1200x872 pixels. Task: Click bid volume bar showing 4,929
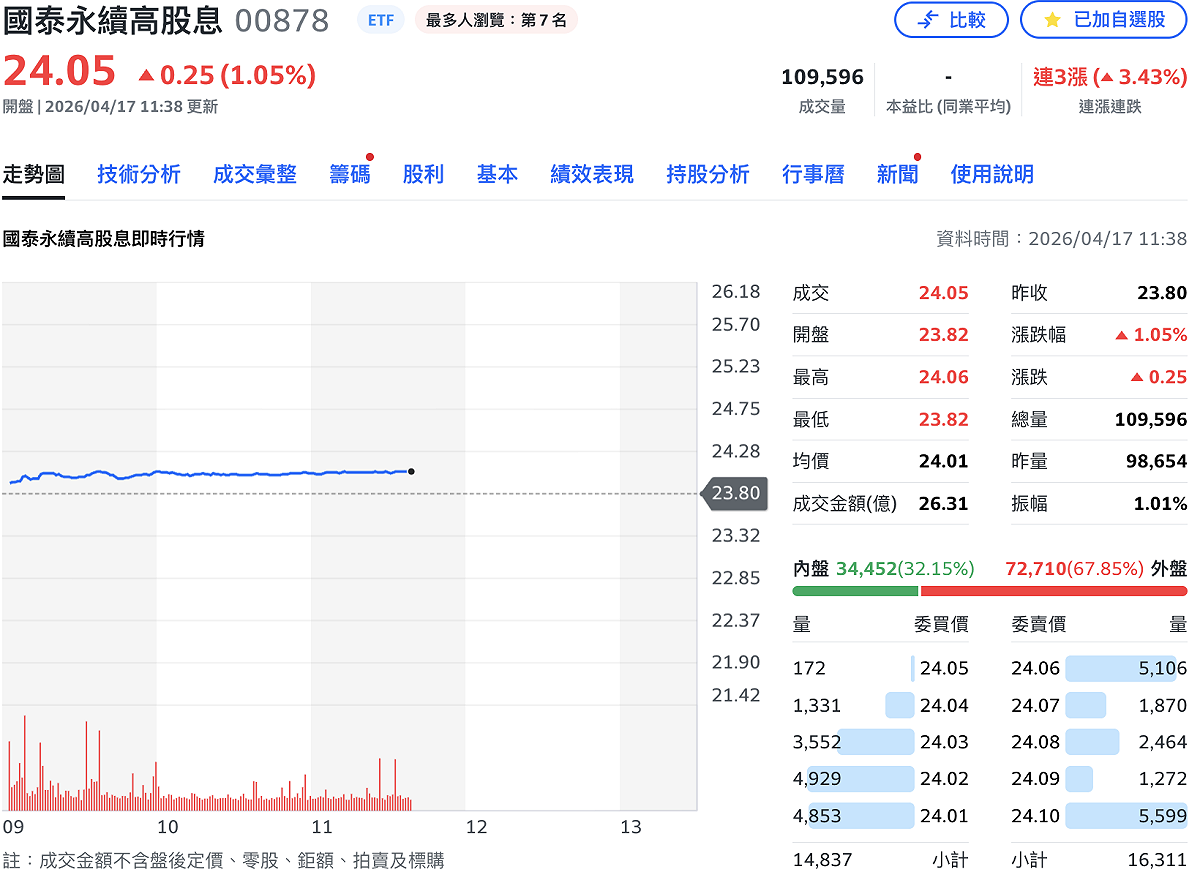click(862, 779)
